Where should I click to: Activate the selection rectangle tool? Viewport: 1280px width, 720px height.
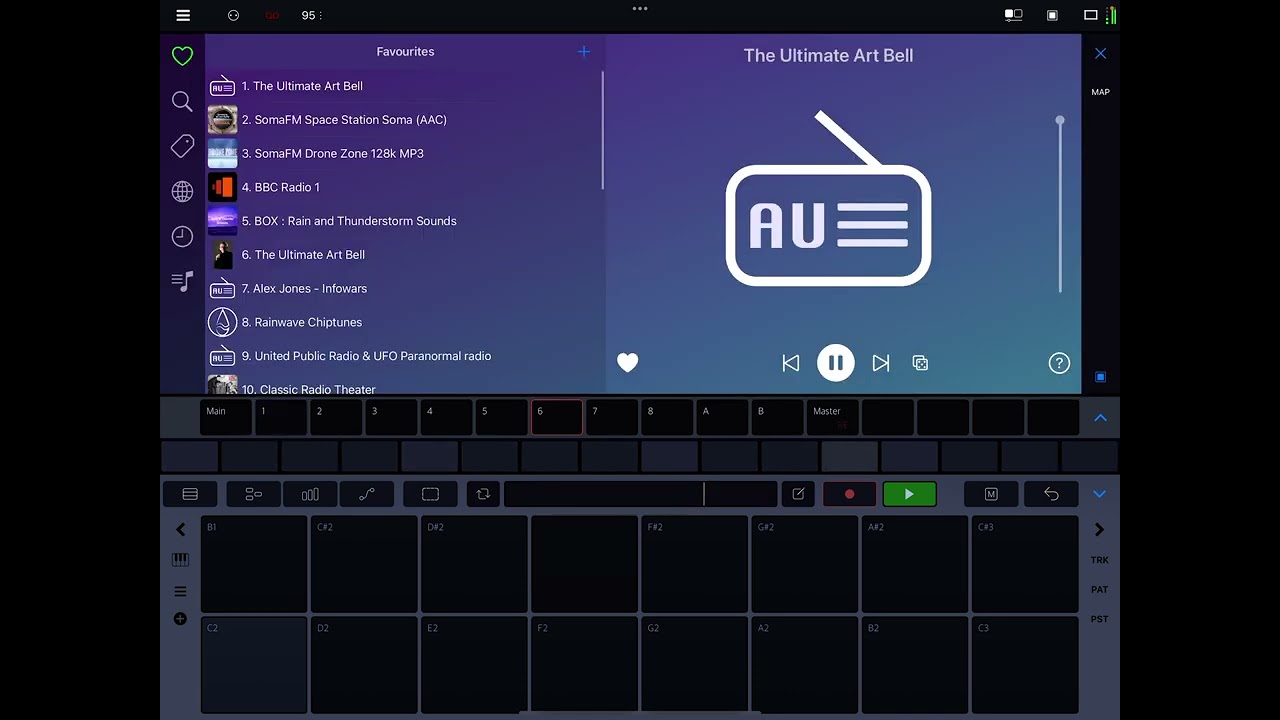430,494
